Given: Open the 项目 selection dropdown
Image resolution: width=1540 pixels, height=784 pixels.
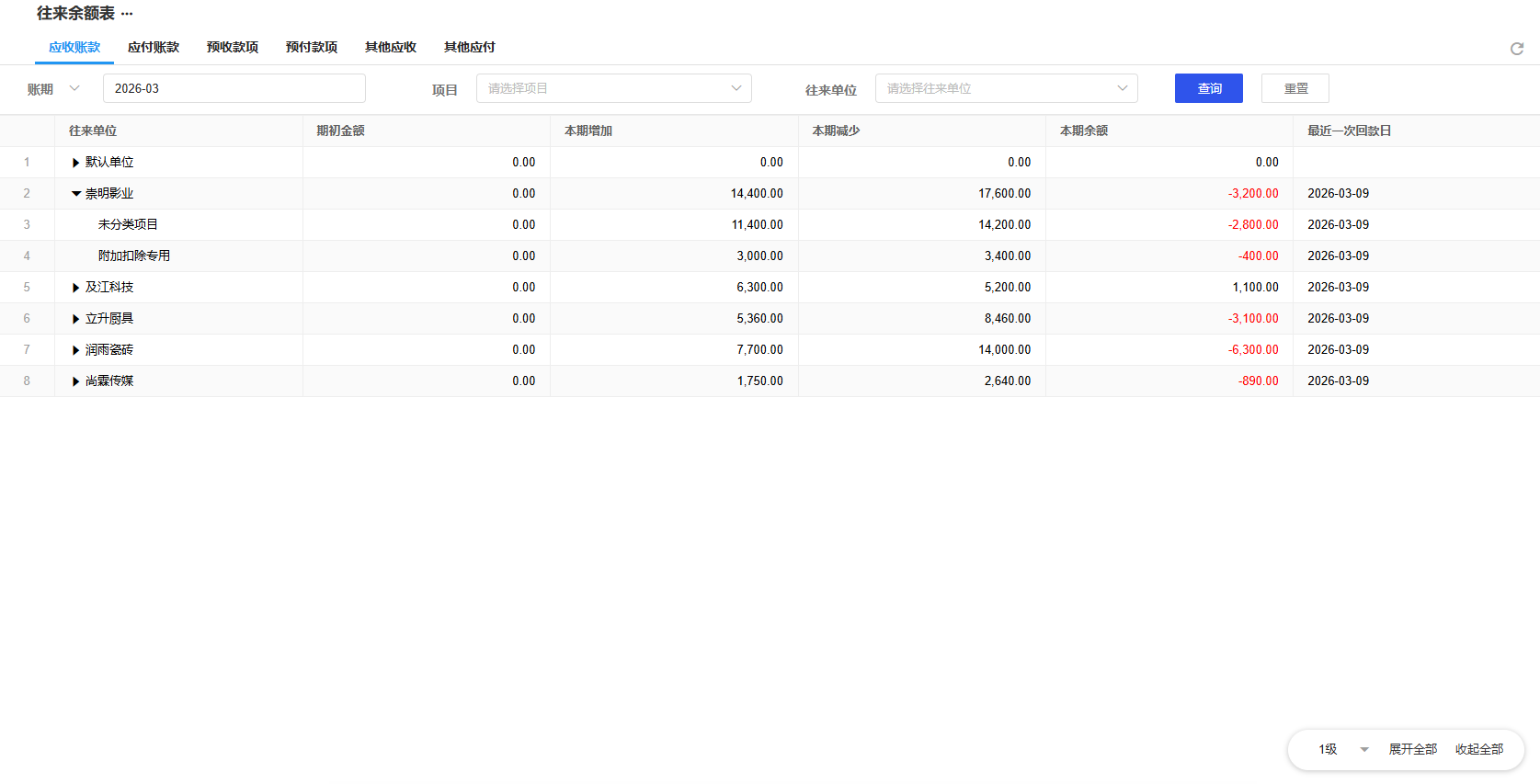Looking at the screenshot, I should point(613,88).
